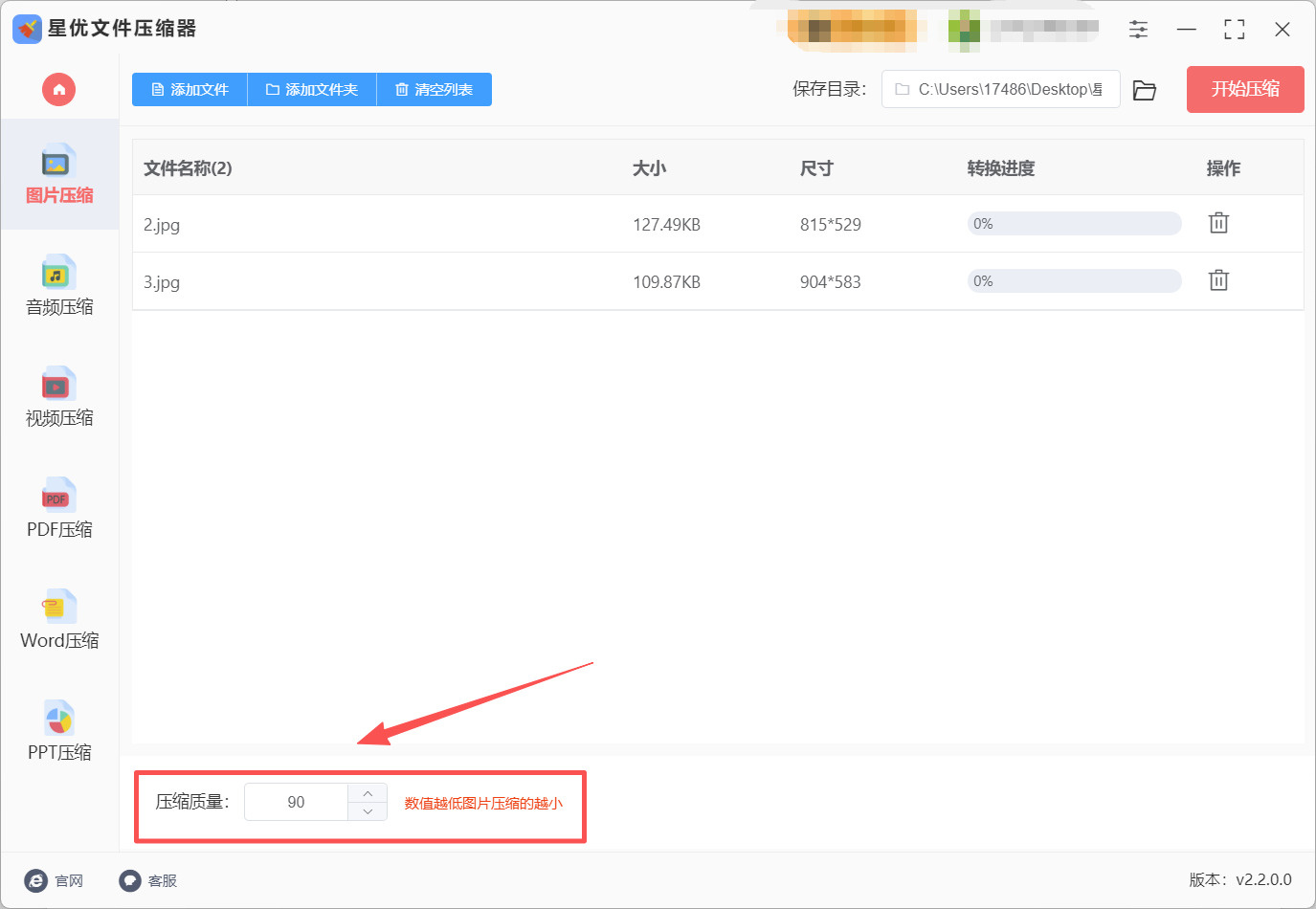Open the 图片压缩 image compression tab
Viewport: 1316px width, 909px height.
click(x=59, y=174)
